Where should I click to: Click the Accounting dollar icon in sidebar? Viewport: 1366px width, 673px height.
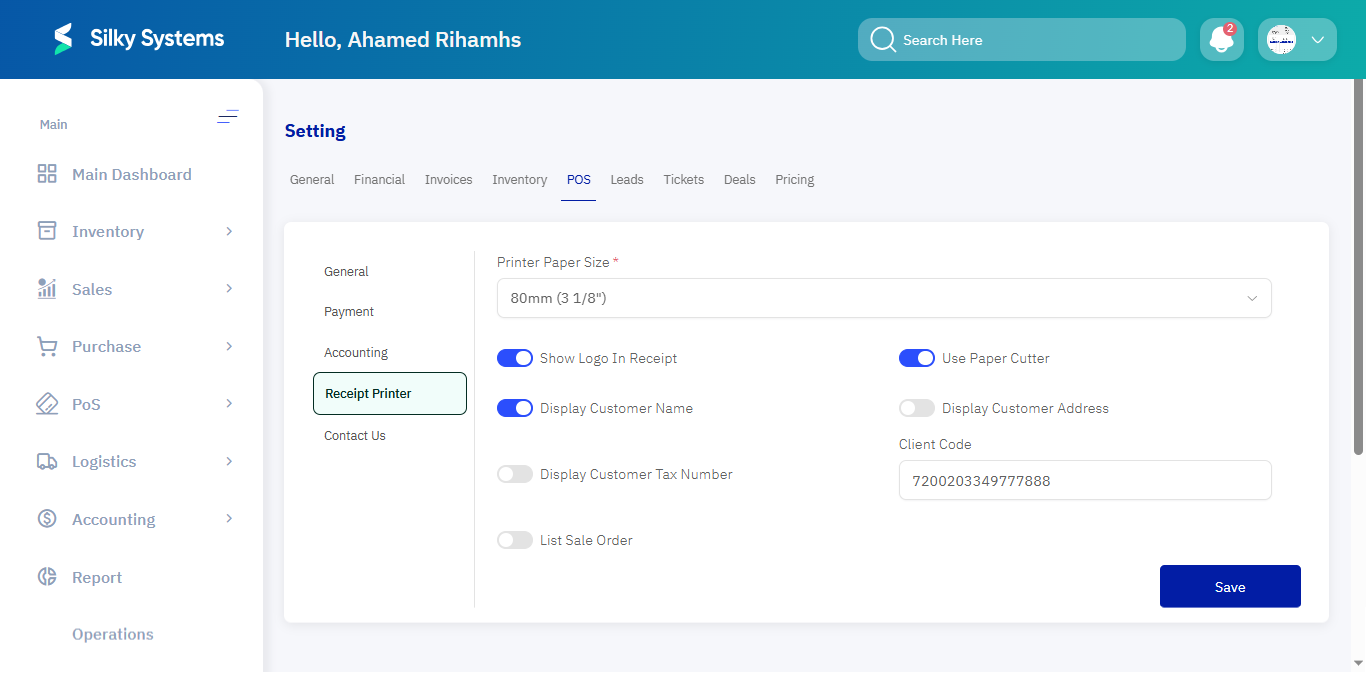[47, 519]
